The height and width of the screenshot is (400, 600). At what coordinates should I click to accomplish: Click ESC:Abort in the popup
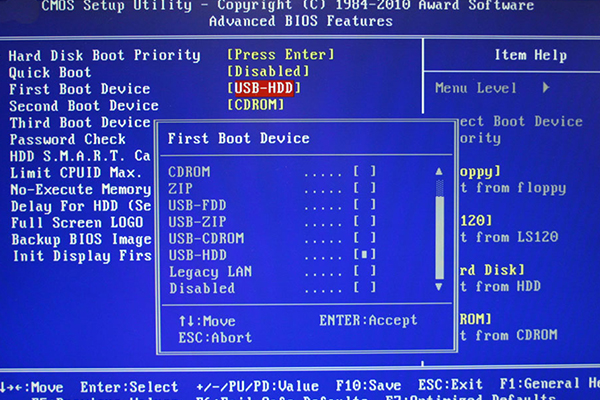click(215, 338)
